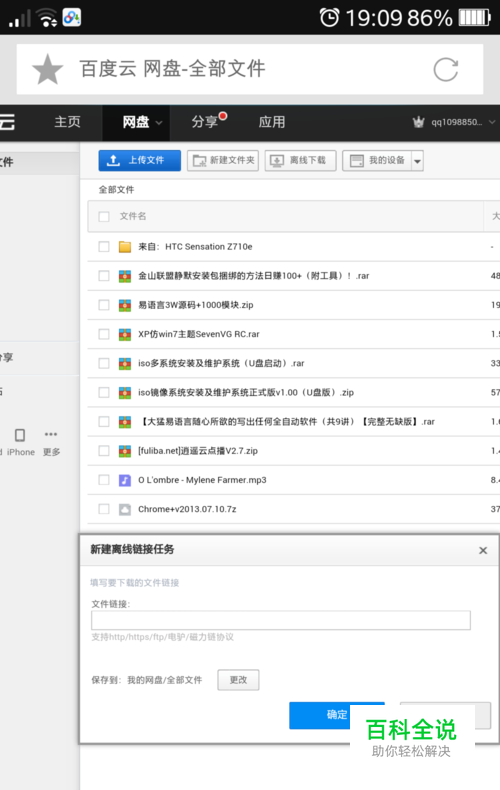Click archive icon of 金山联盟 rar
This screenshot has height=790, width=500.
coord(125,276)
